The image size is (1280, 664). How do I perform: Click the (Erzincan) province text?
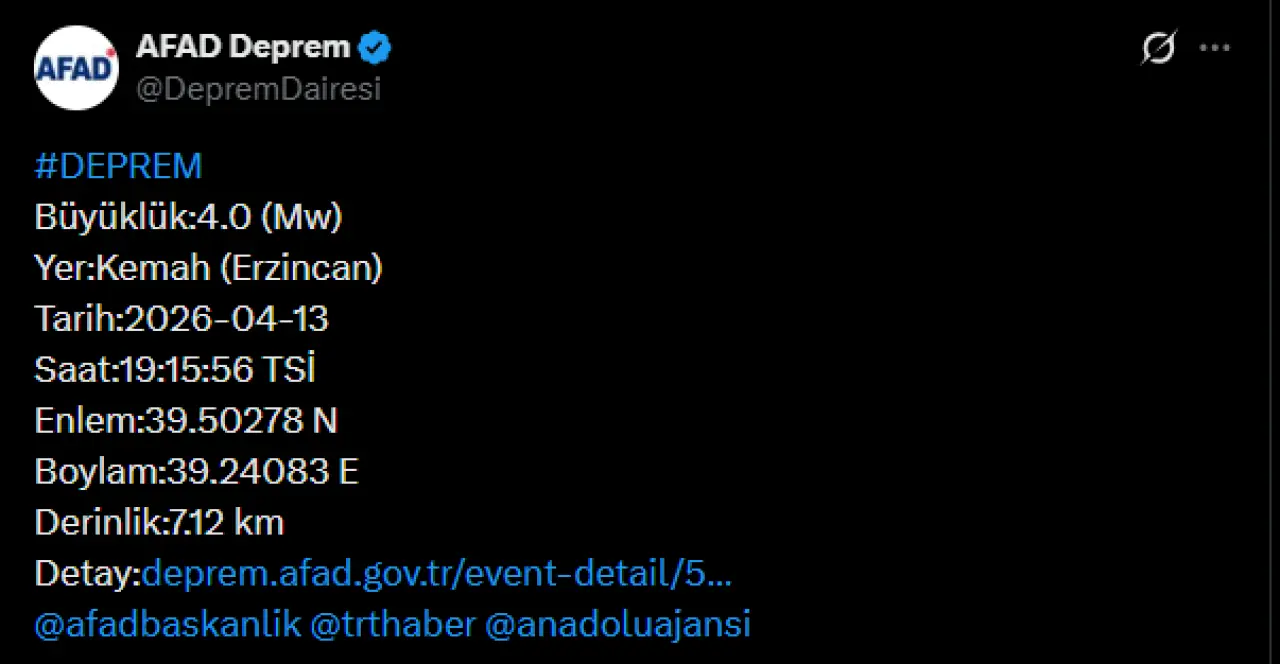point(301,268)
